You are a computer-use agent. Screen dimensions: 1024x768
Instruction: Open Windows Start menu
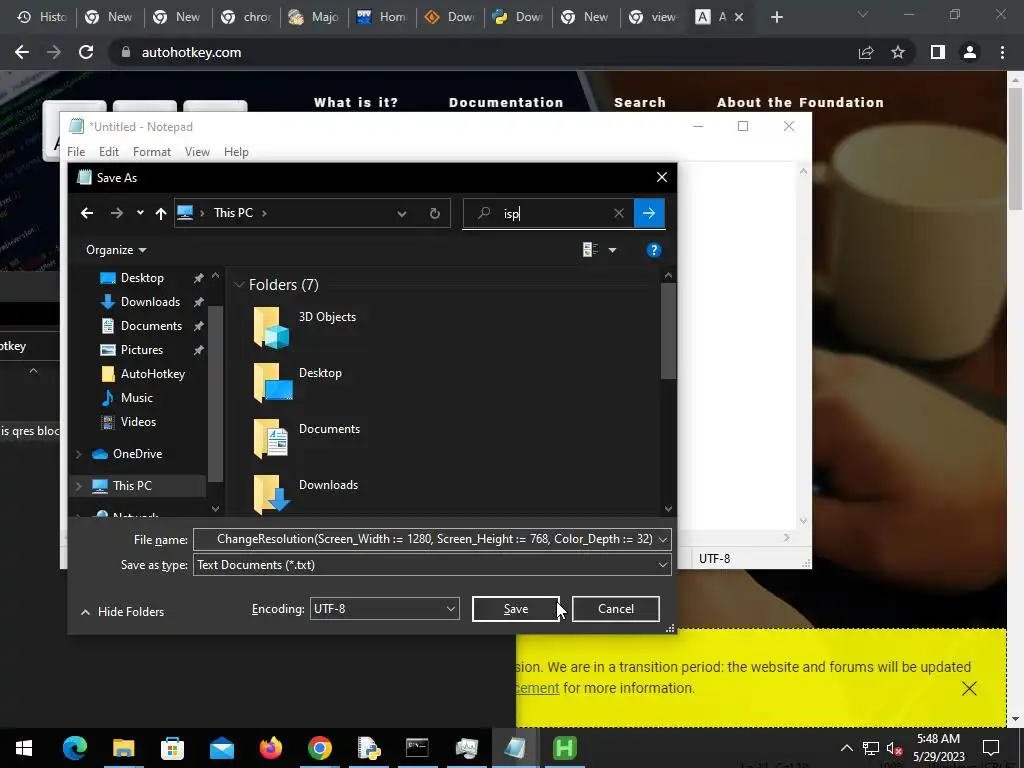pyautogui.click(x=24, y=748)
